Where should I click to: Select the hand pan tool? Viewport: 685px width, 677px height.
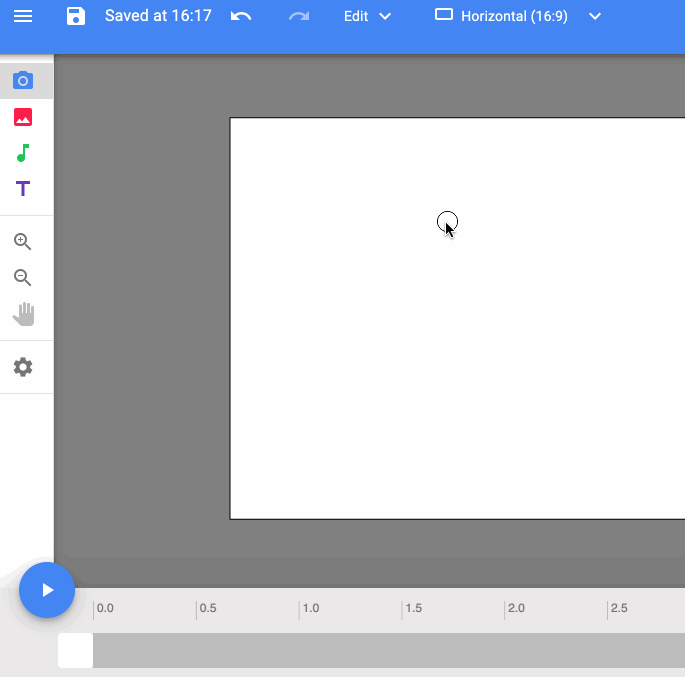click(x=24, y=314)
